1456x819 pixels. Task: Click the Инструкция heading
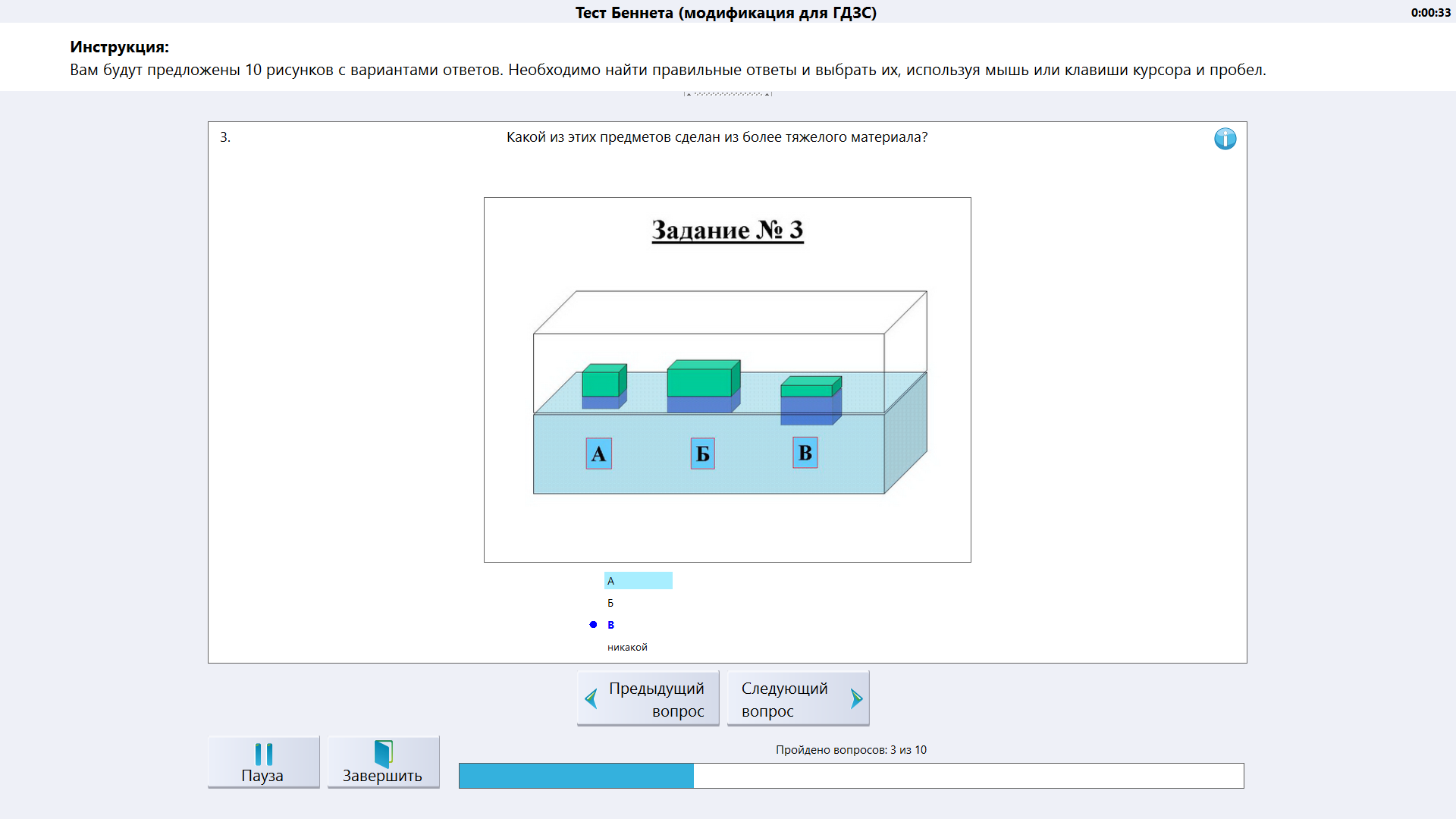pyautogui.click(x=119, y=47)
